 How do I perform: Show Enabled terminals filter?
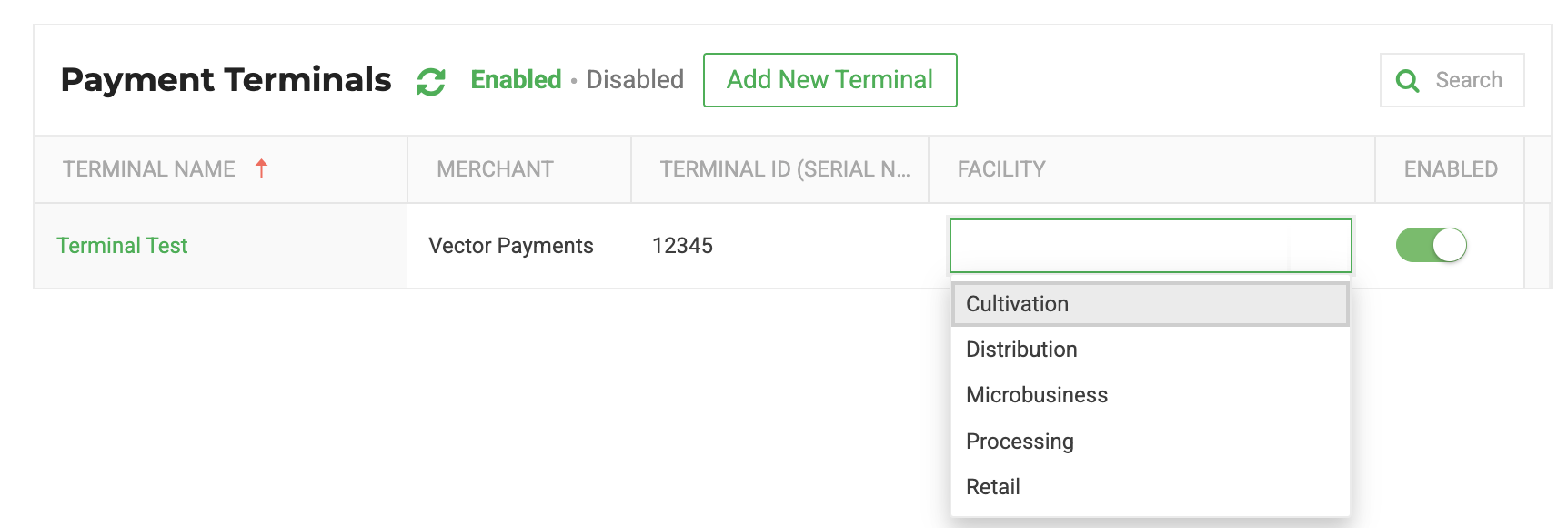(516, 80)
